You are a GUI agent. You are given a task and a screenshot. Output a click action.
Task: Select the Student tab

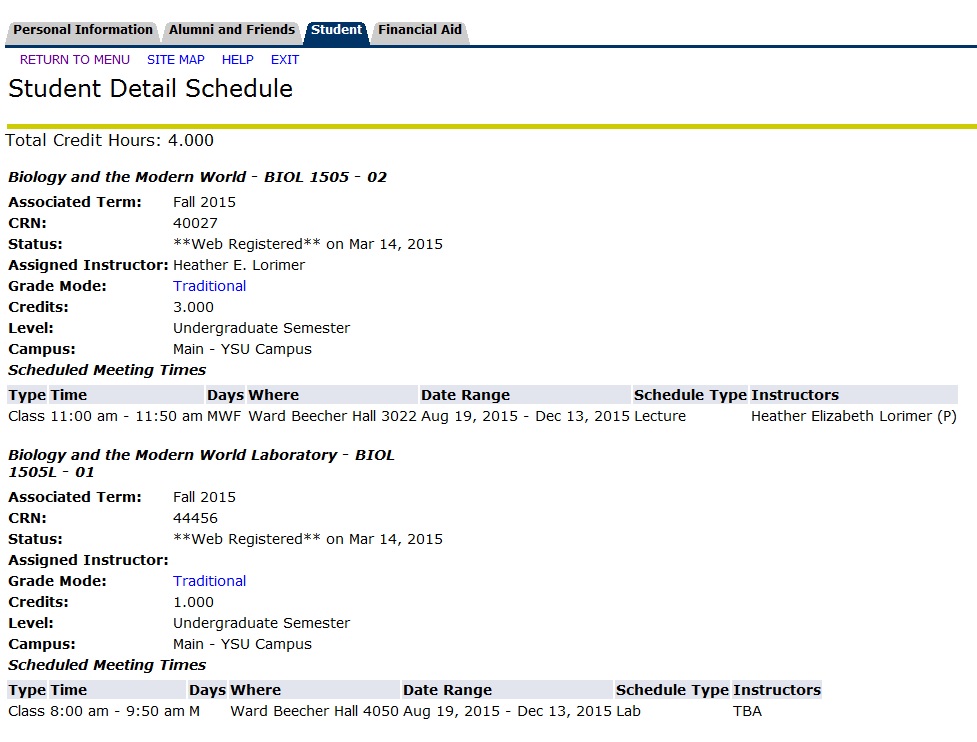click(336, 29)
